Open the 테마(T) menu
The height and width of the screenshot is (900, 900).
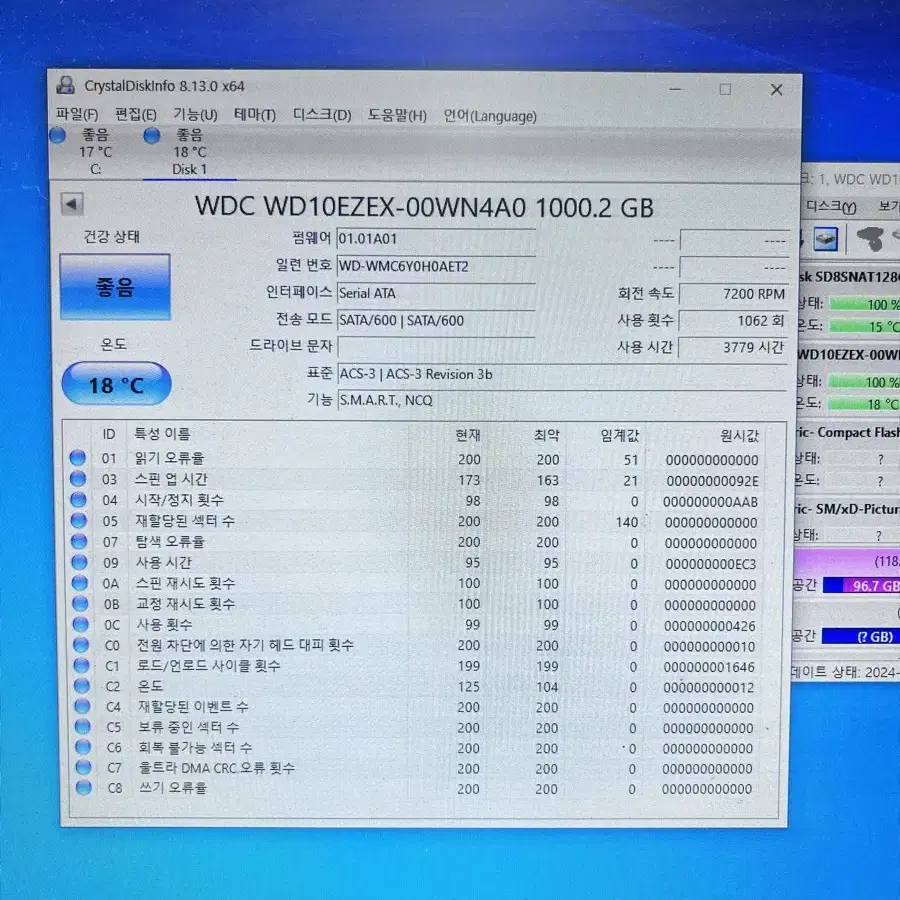click(x=255, y=115)
